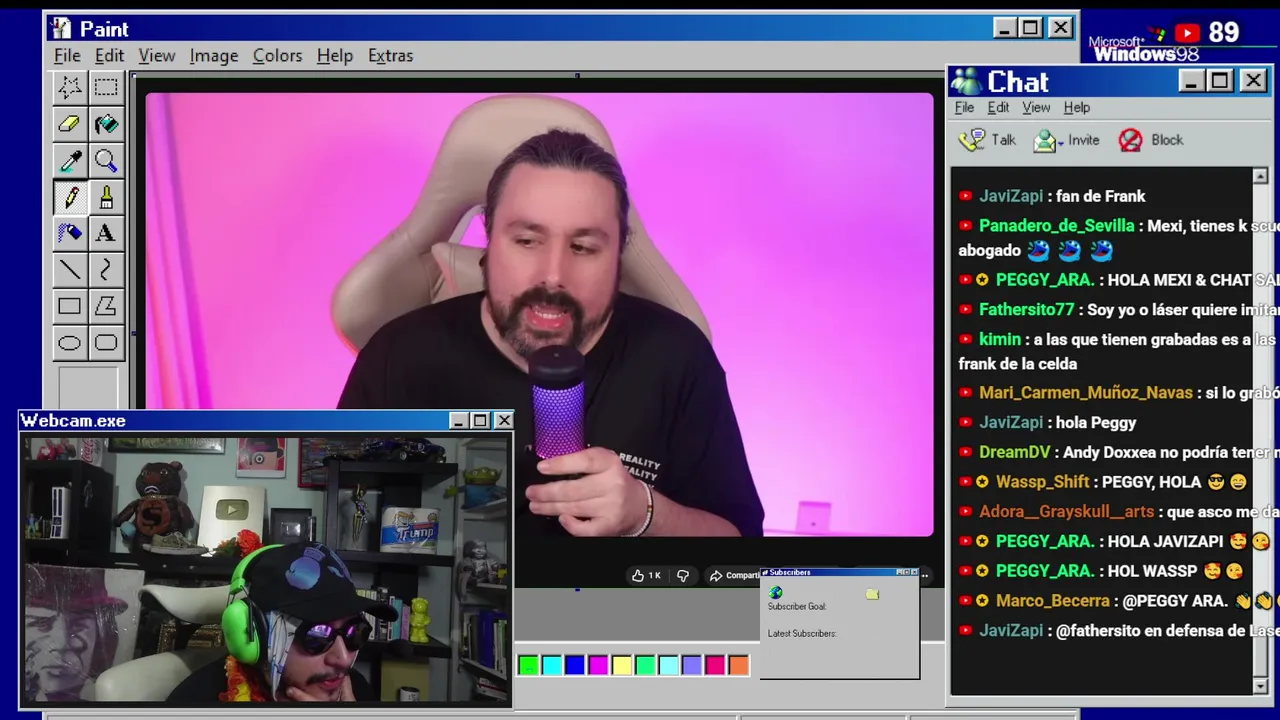Viewport: 1280px width, 720px height.
Task: Select the Pencil tool
Action: tap(69, 197)
